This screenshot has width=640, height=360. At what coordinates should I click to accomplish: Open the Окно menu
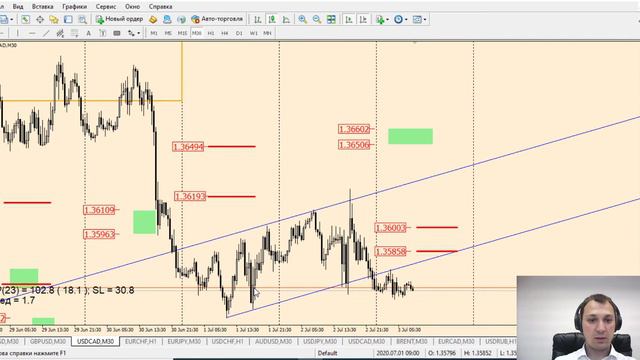pos(132,7)
